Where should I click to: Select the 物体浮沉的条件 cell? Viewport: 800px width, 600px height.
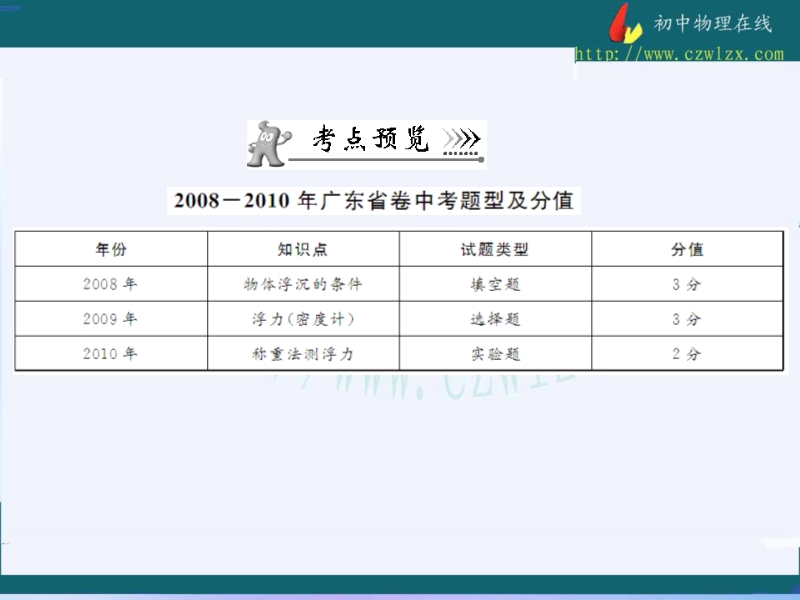click(303, 284)
